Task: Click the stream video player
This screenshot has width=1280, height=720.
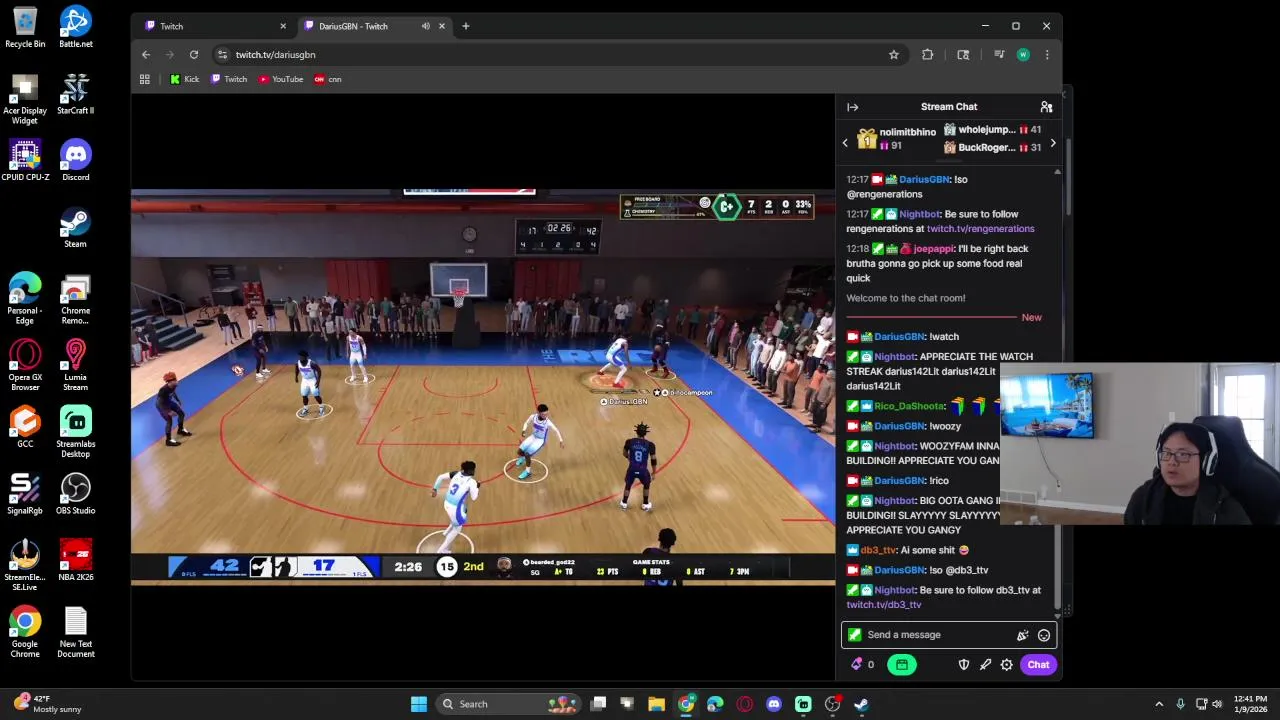Action: 483,385
